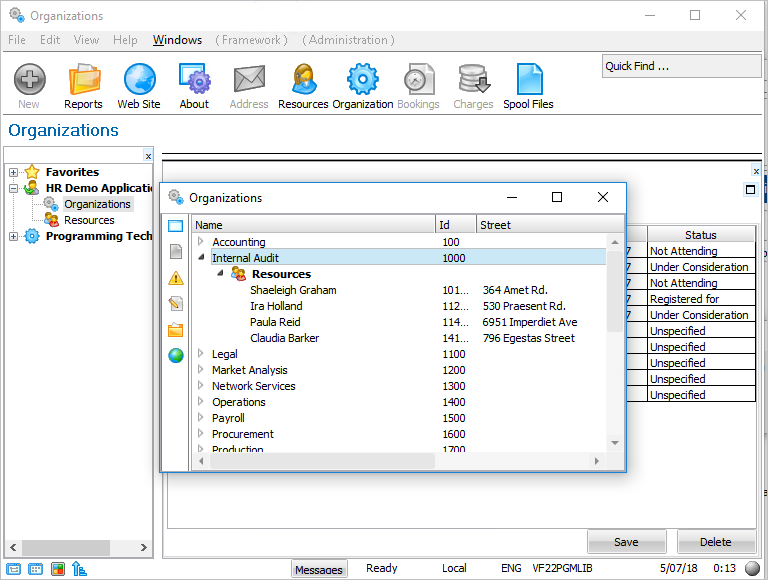The width and height of the screenshot is (768, 580).
Task: Click the Organization gear icon in toolbar
Action: tap(362, 86)
